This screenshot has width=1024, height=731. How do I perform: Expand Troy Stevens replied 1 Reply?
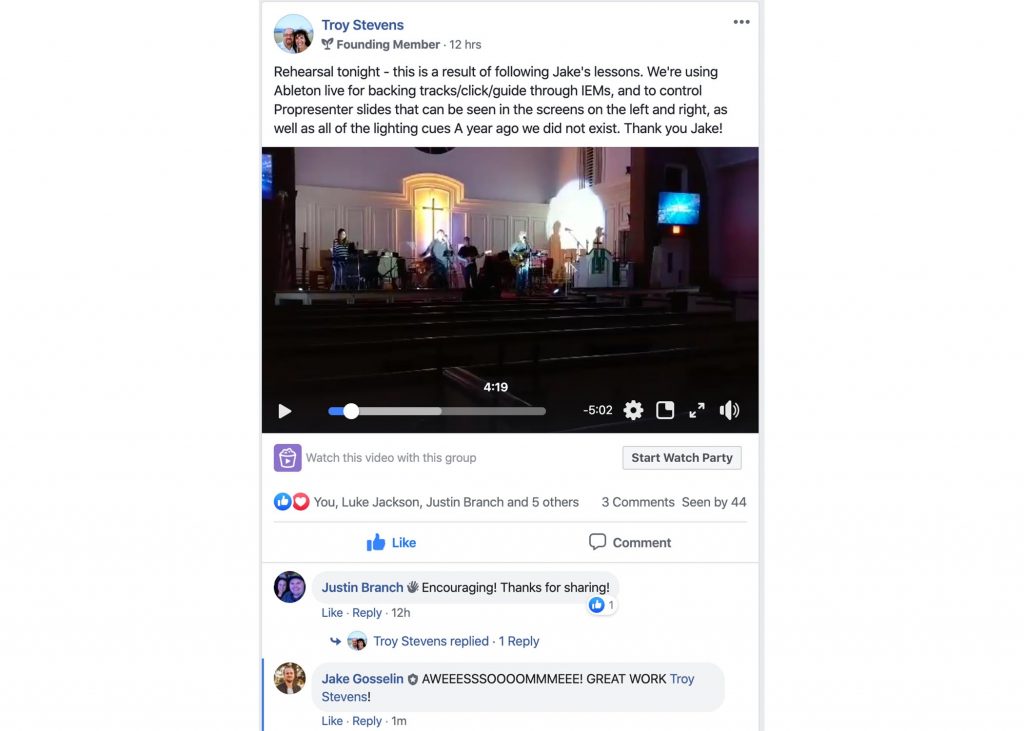pos(456,642)
